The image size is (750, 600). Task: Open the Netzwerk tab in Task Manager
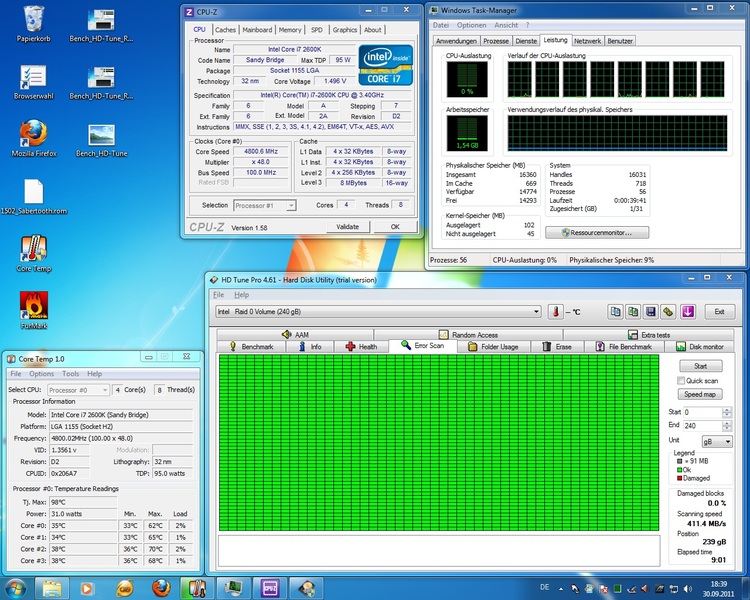point(588,41)
